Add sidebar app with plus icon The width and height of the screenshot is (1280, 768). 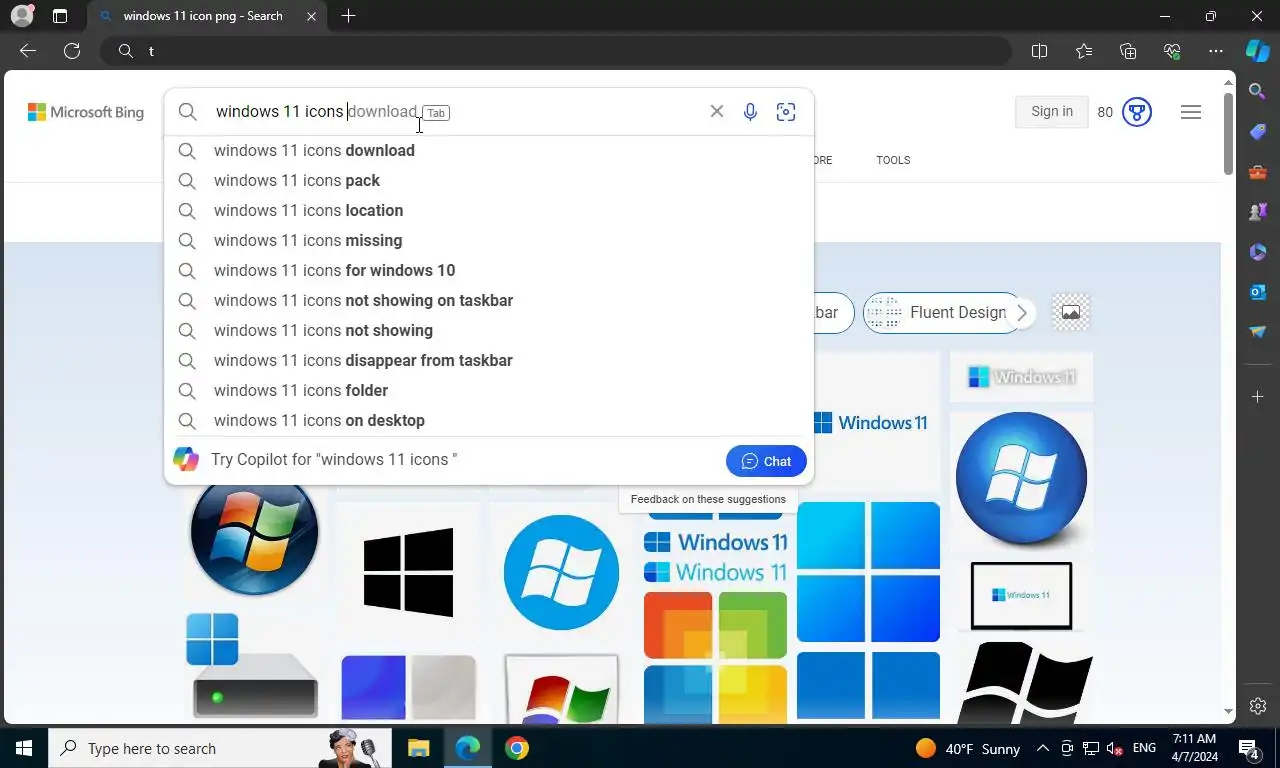coord(1258,397)
